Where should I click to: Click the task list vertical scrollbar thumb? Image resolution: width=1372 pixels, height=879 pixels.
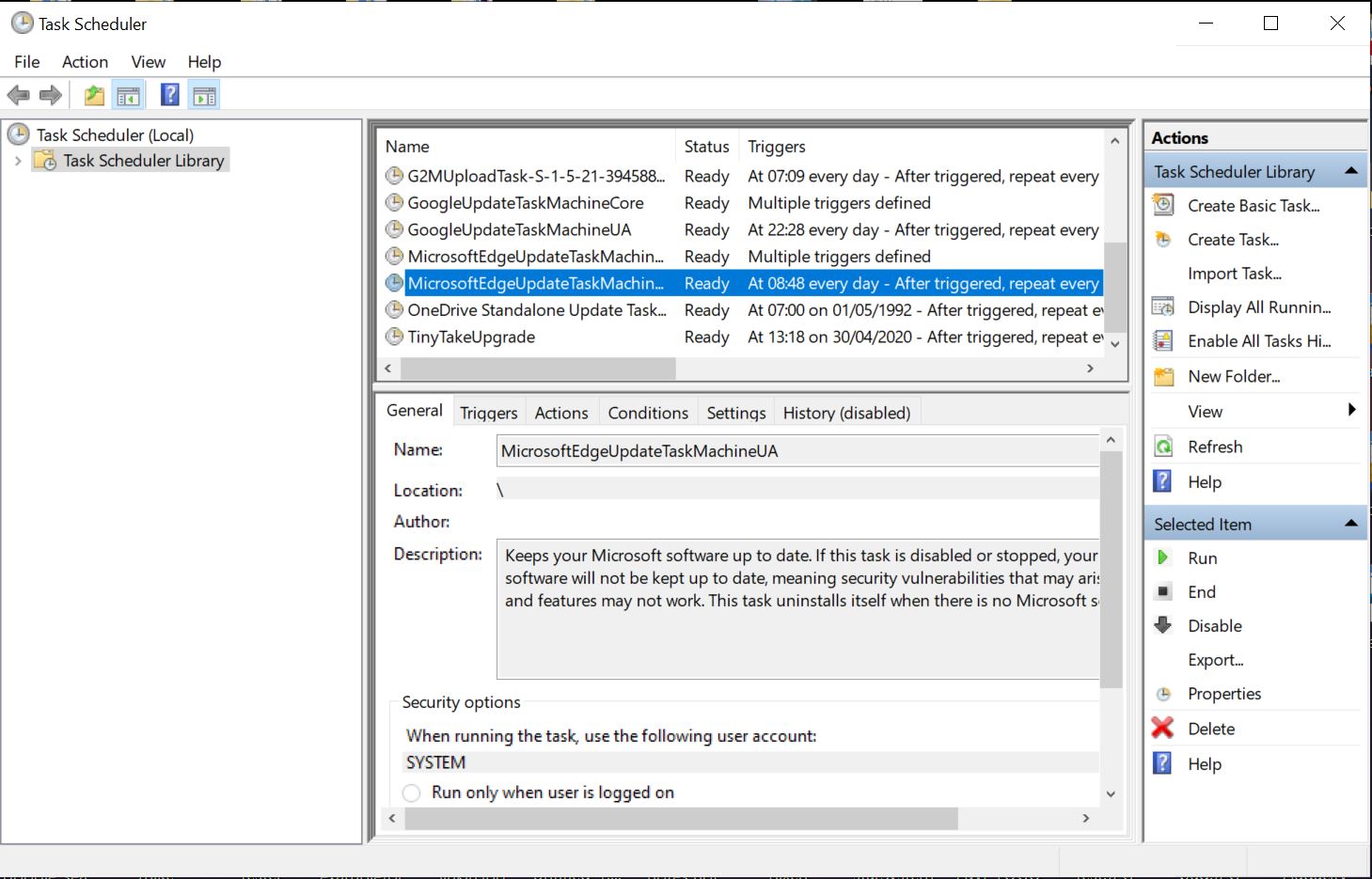[x=1114, y=287]
